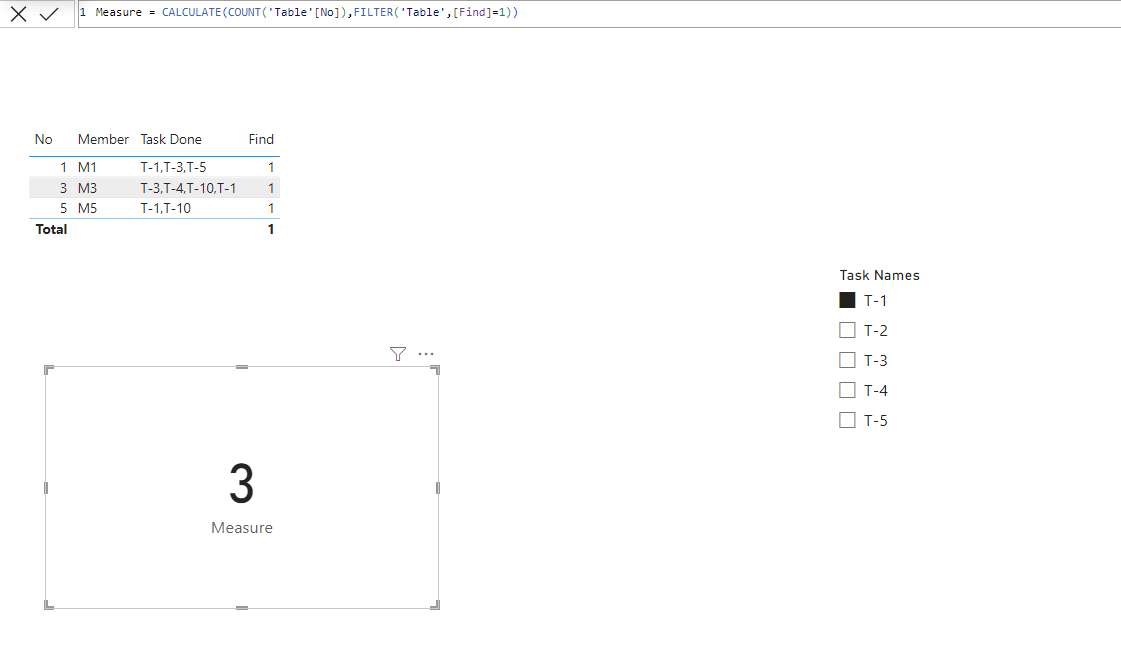Click the Task Names slicer title

pos(879,275)
